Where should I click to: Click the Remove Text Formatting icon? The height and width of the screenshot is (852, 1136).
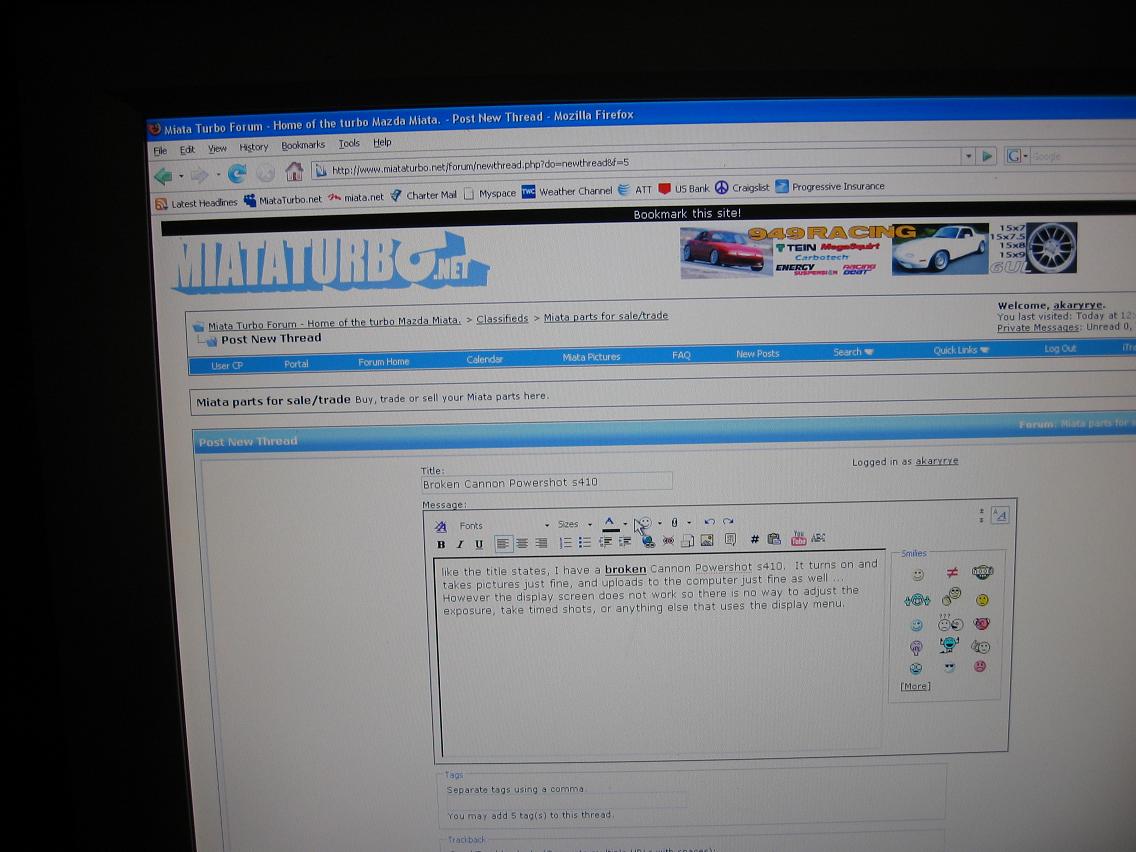(440, 527)
